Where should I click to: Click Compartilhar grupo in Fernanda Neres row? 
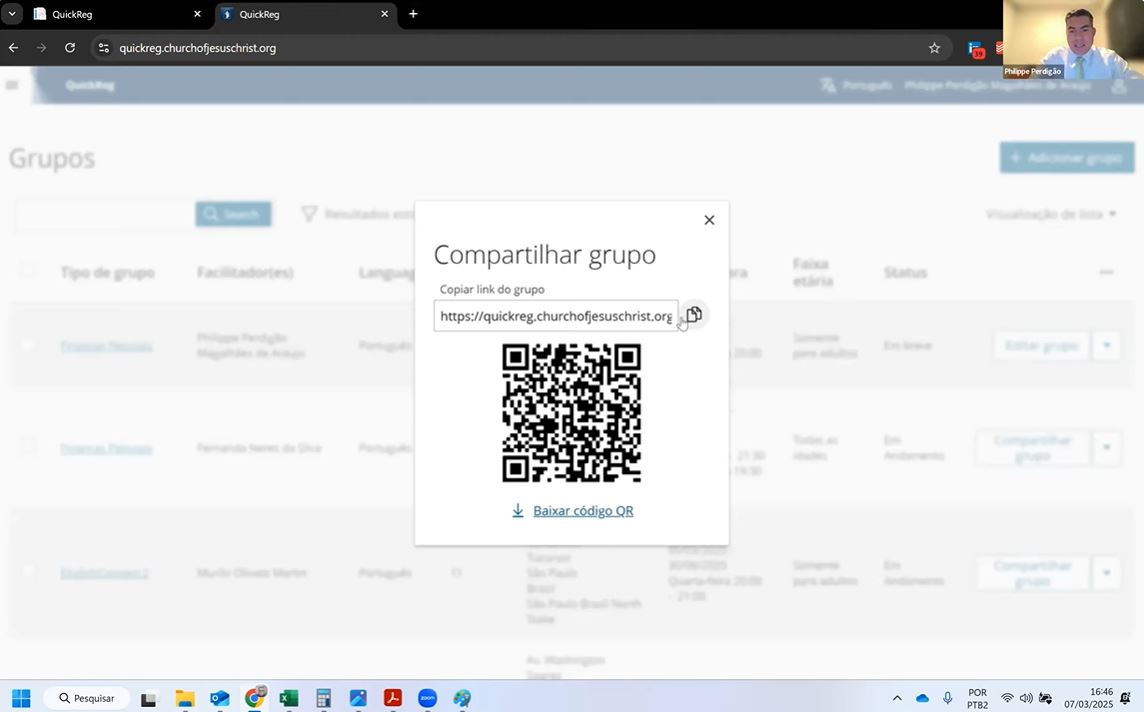coord(1032,448)
